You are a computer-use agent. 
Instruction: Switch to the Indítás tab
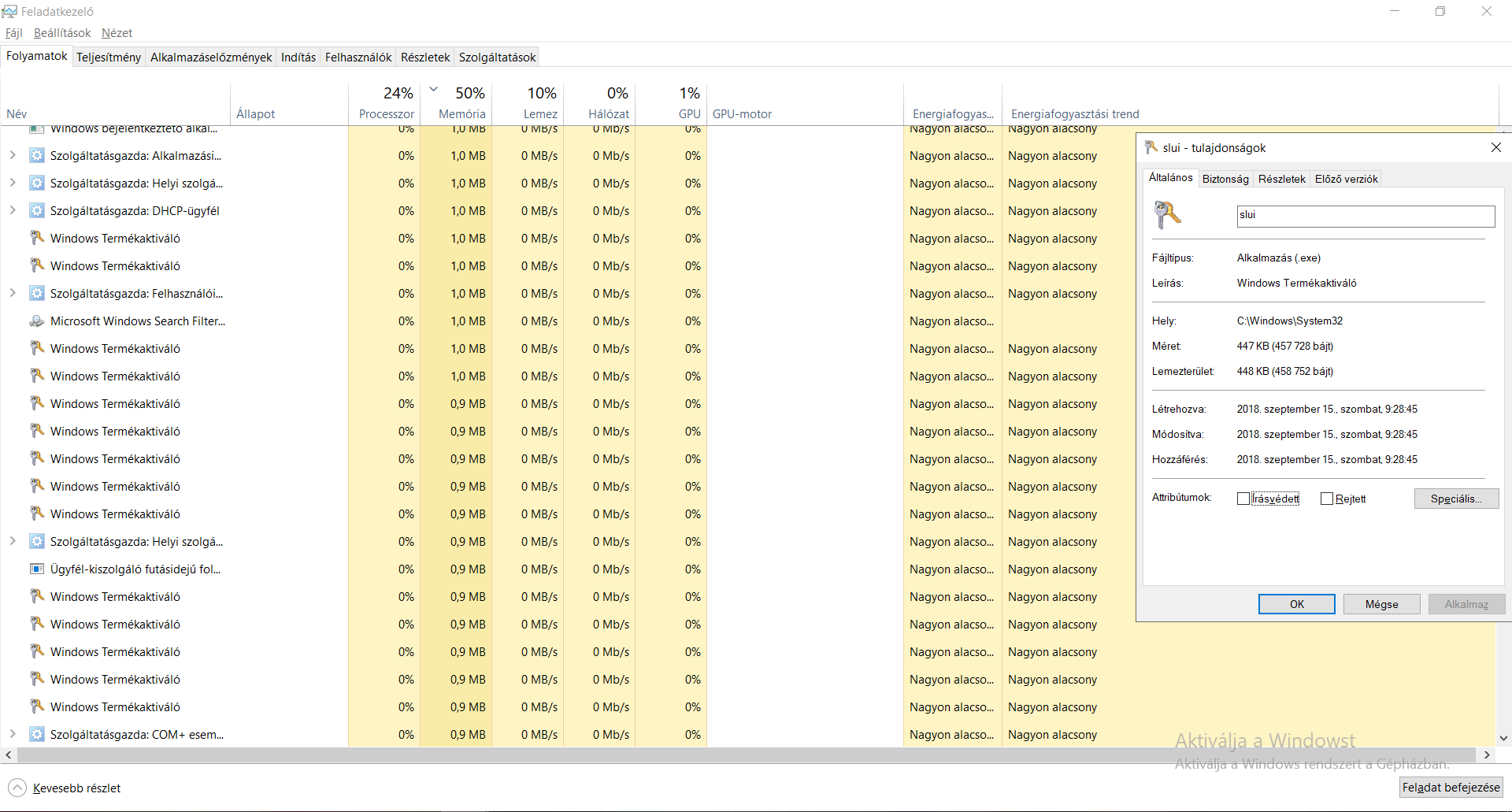(298, 57)
